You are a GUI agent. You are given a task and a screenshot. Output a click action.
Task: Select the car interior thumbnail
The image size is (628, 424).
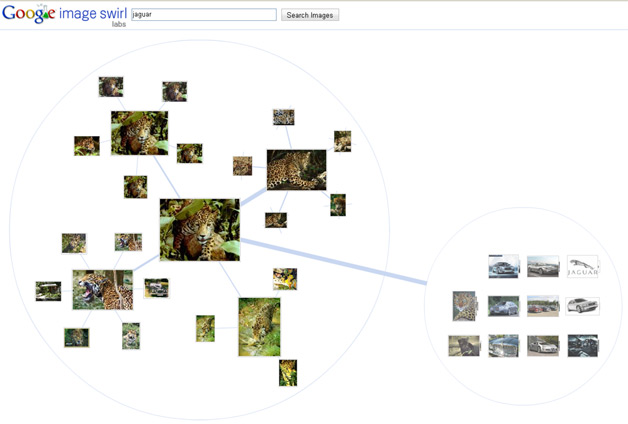pyautogui.click(x=582, y=346)
